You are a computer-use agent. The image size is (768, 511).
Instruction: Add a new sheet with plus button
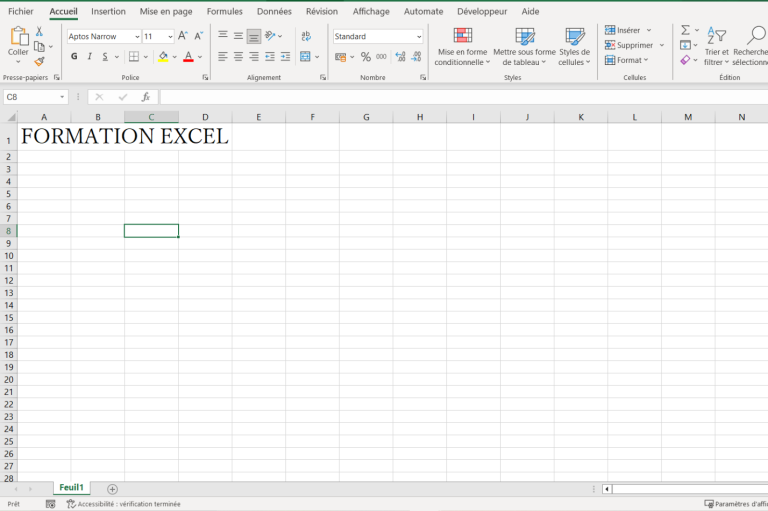[x=112, y=489]
